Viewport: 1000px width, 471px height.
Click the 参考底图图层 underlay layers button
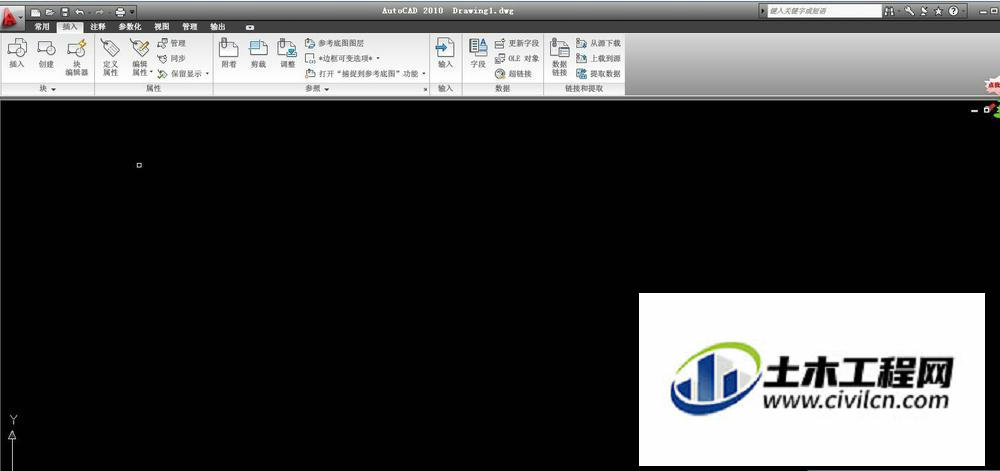coord(334,43)
